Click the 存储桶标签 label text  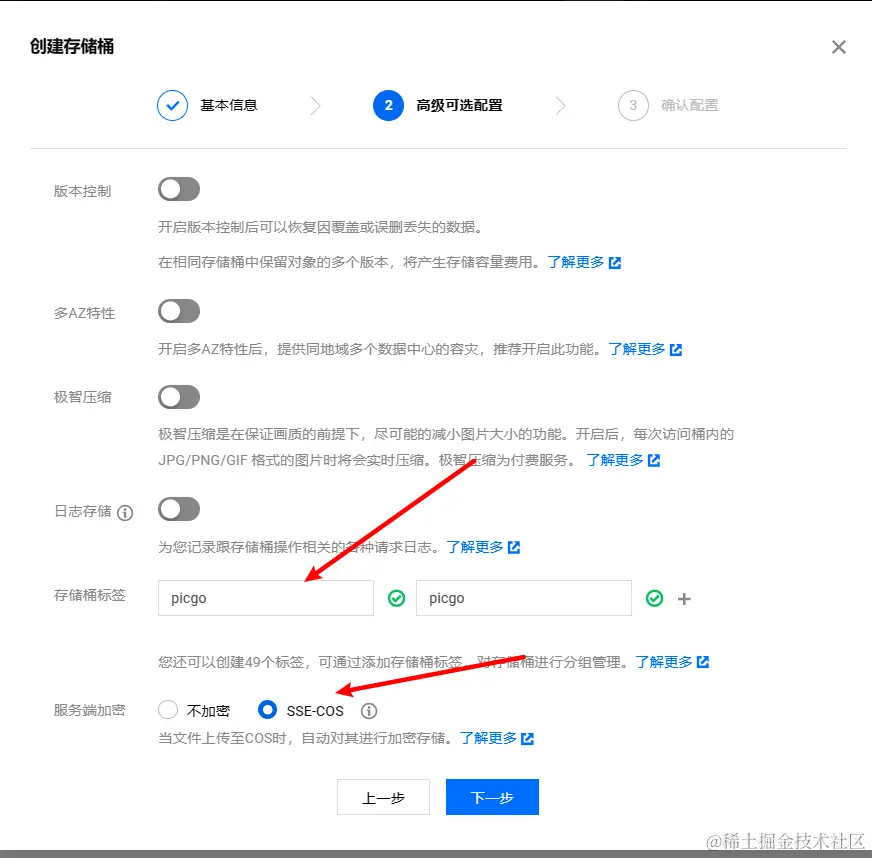point(90,596)
